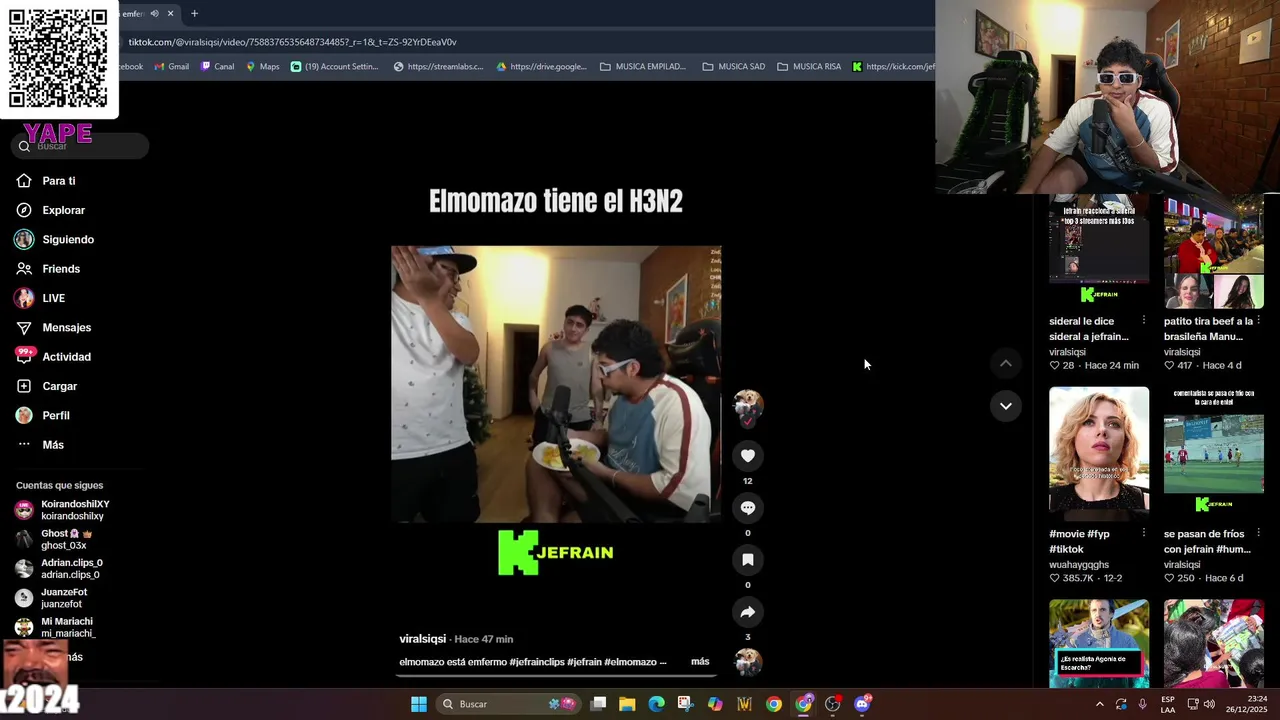Viewport: 1280px width, 720px height.
Task: Open Actividad notifications in sidebar
Action: coord(66,357)
